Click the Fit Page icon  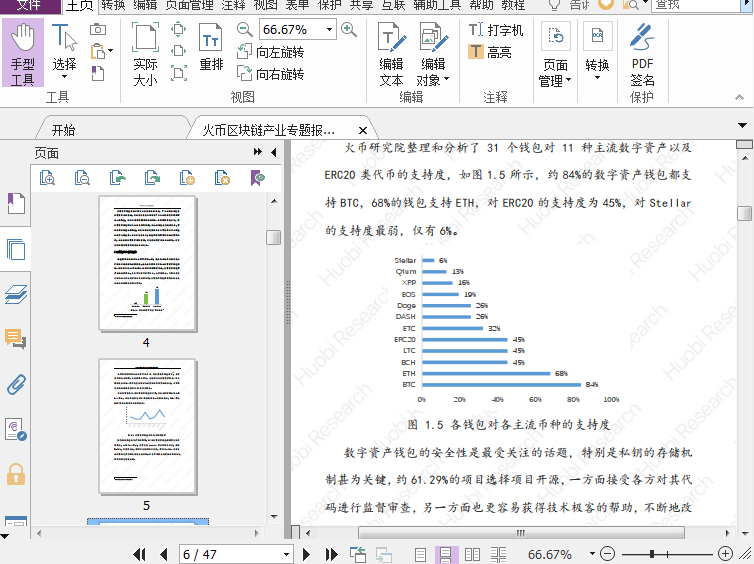[x=178, y=29]
